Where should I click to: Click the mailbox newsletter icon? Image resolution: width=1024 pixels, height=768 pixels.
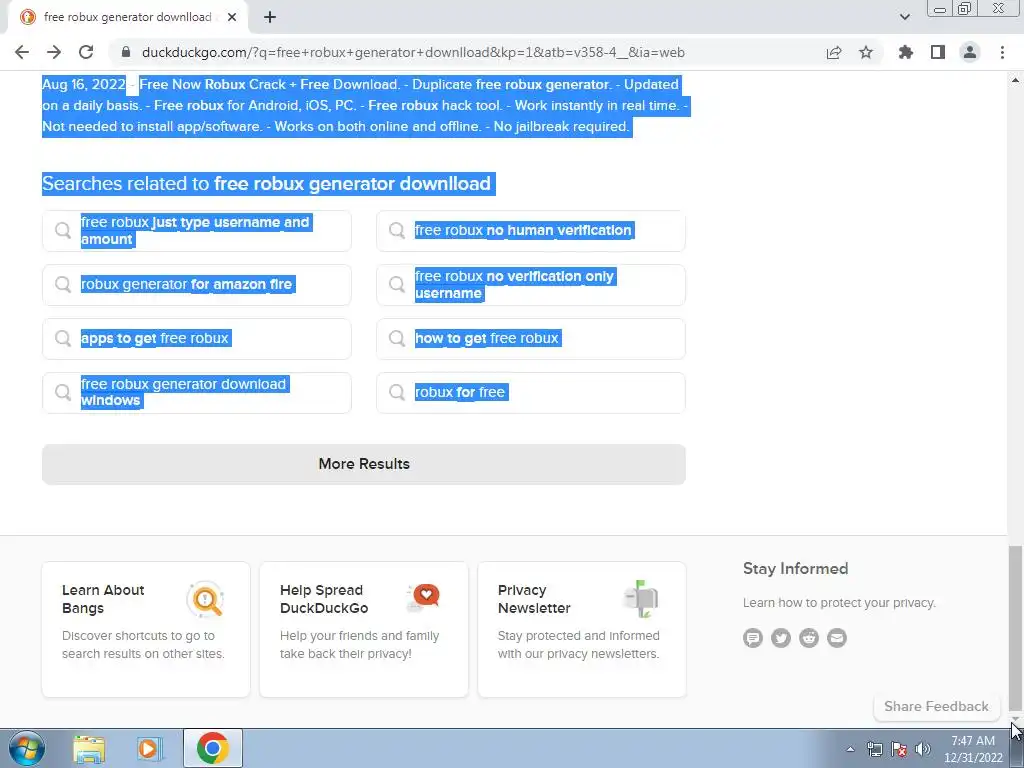[x=641, y=599]
